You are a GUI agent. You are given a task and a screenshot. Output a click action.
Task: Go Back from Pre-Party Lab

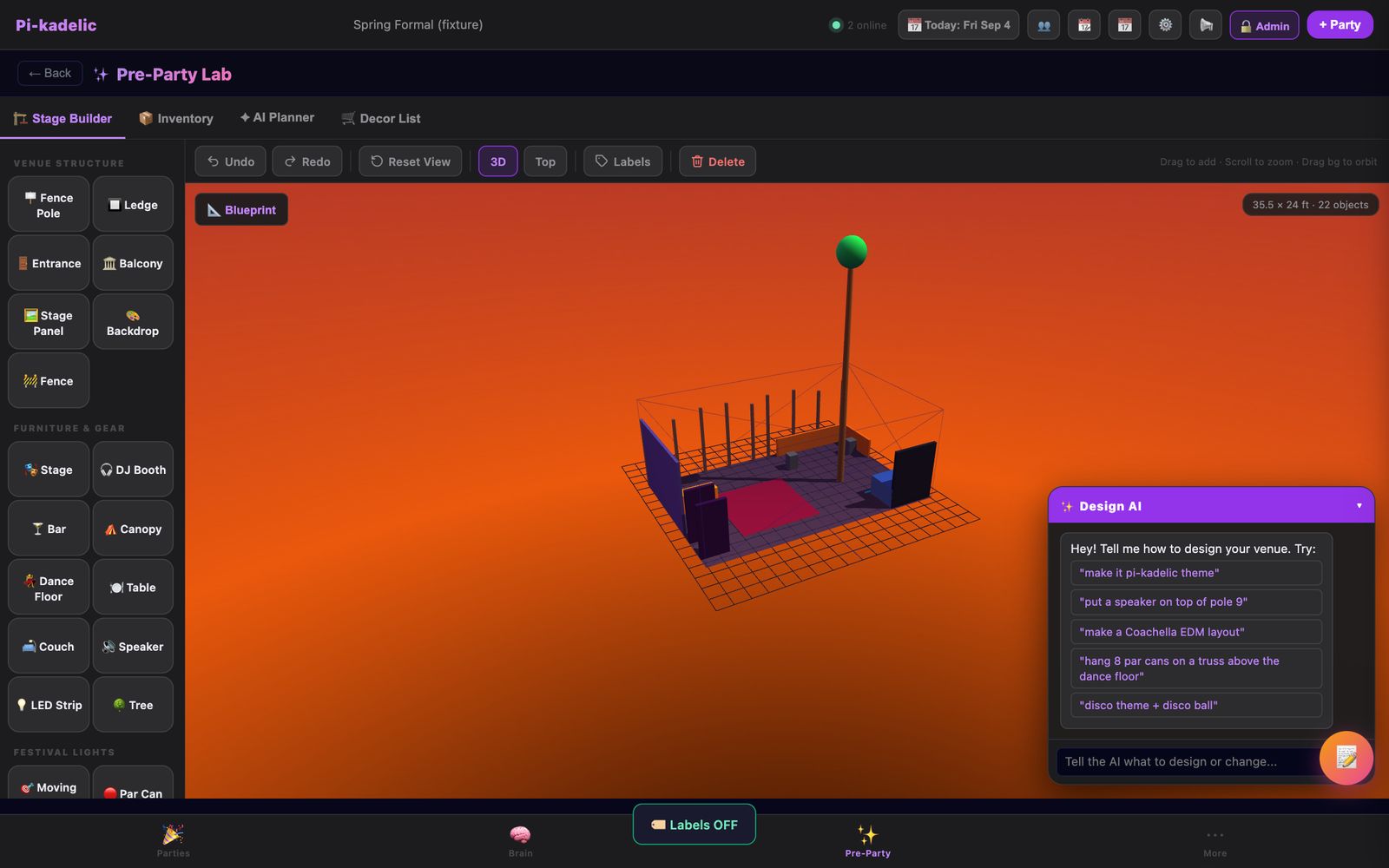[50, 73]
